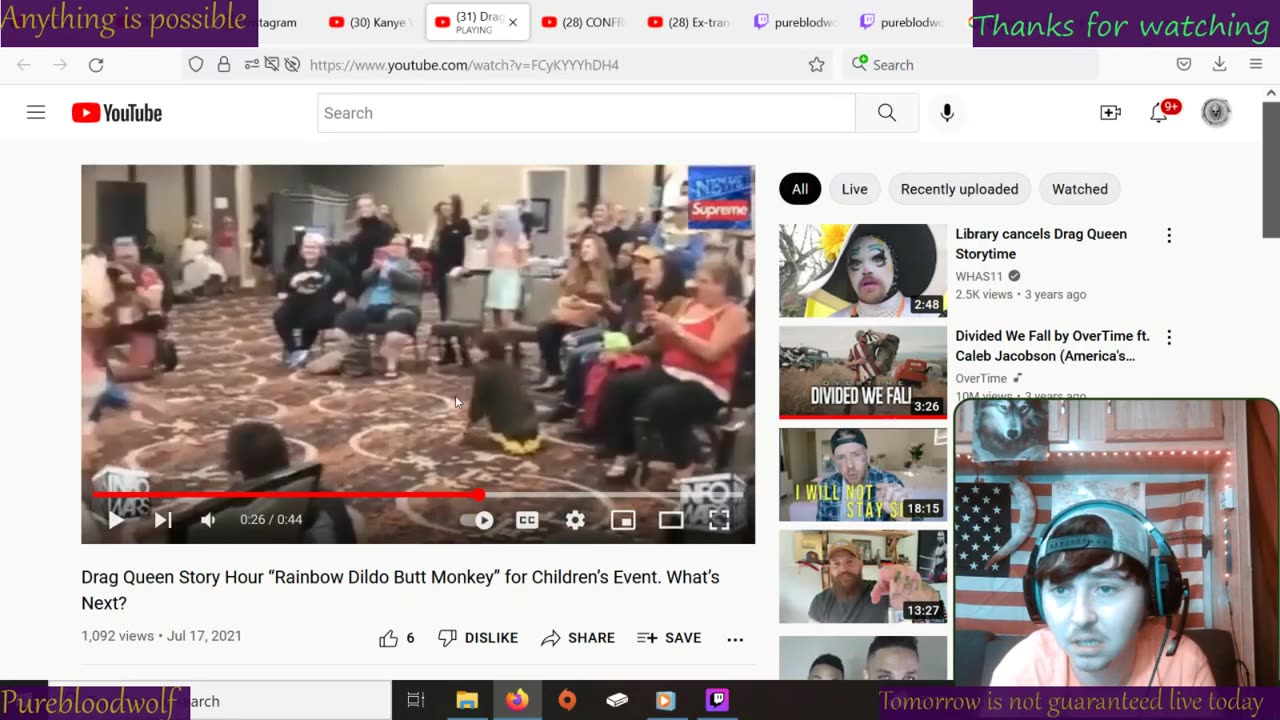The width and height of the screenshot is (1280, 720).
Task: Toggle closed captions CC
Action: 527,520
